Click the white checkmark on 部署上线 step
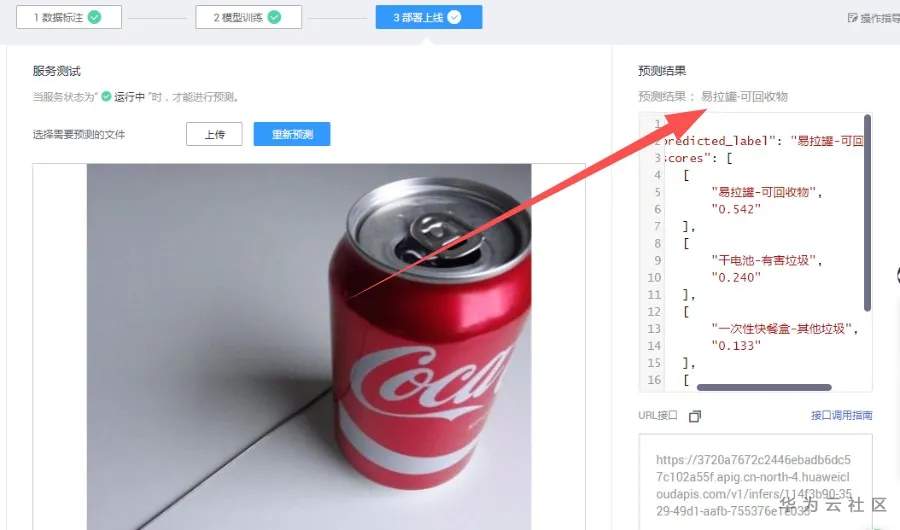Viewport: 900px width, 530px height. [x=454, y=17]
